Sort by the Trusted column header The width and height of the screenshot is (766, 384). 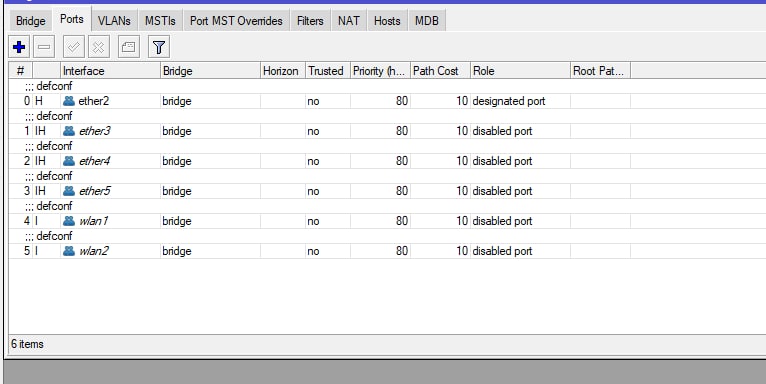tap(328, 71)
